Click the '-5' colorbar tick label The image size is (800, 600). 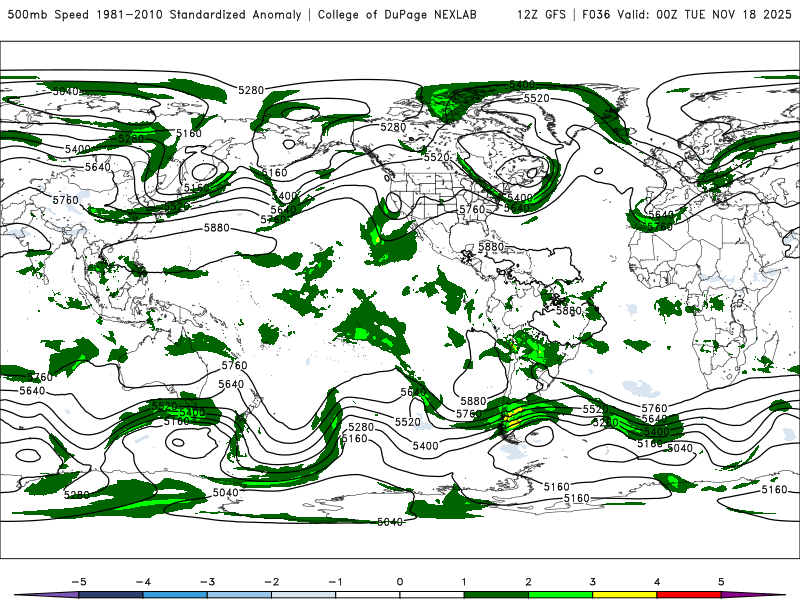[79, 582]
